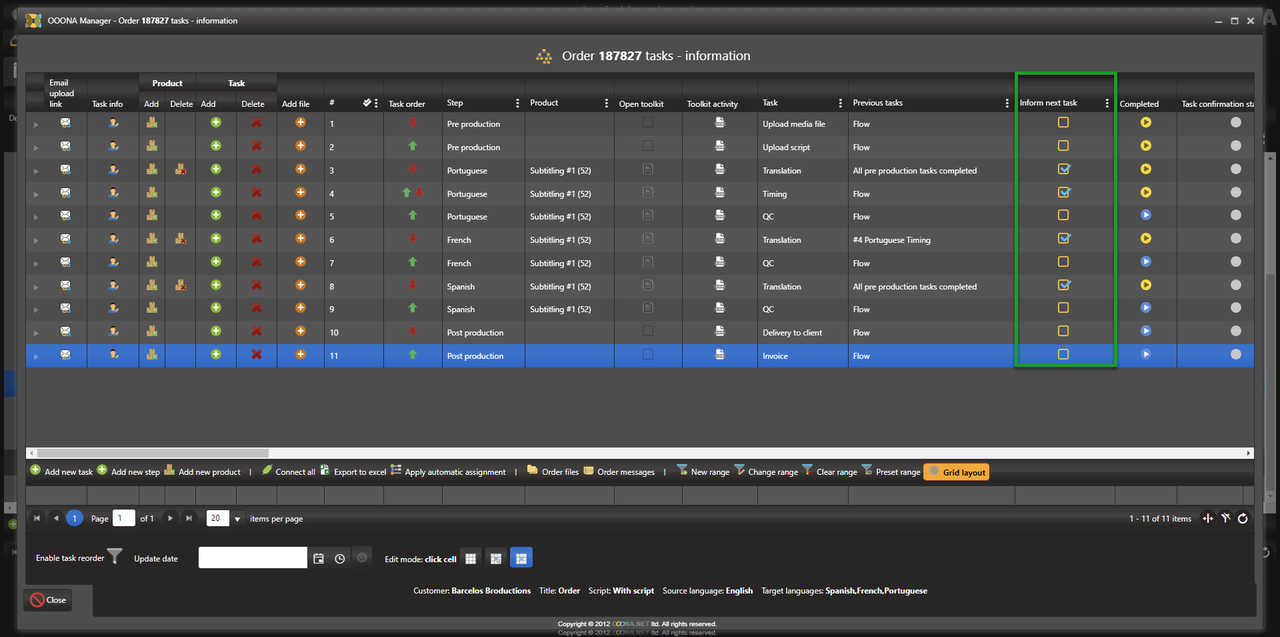Click email upload link icon for task 1
The image size is (1280, 637).
65,123
